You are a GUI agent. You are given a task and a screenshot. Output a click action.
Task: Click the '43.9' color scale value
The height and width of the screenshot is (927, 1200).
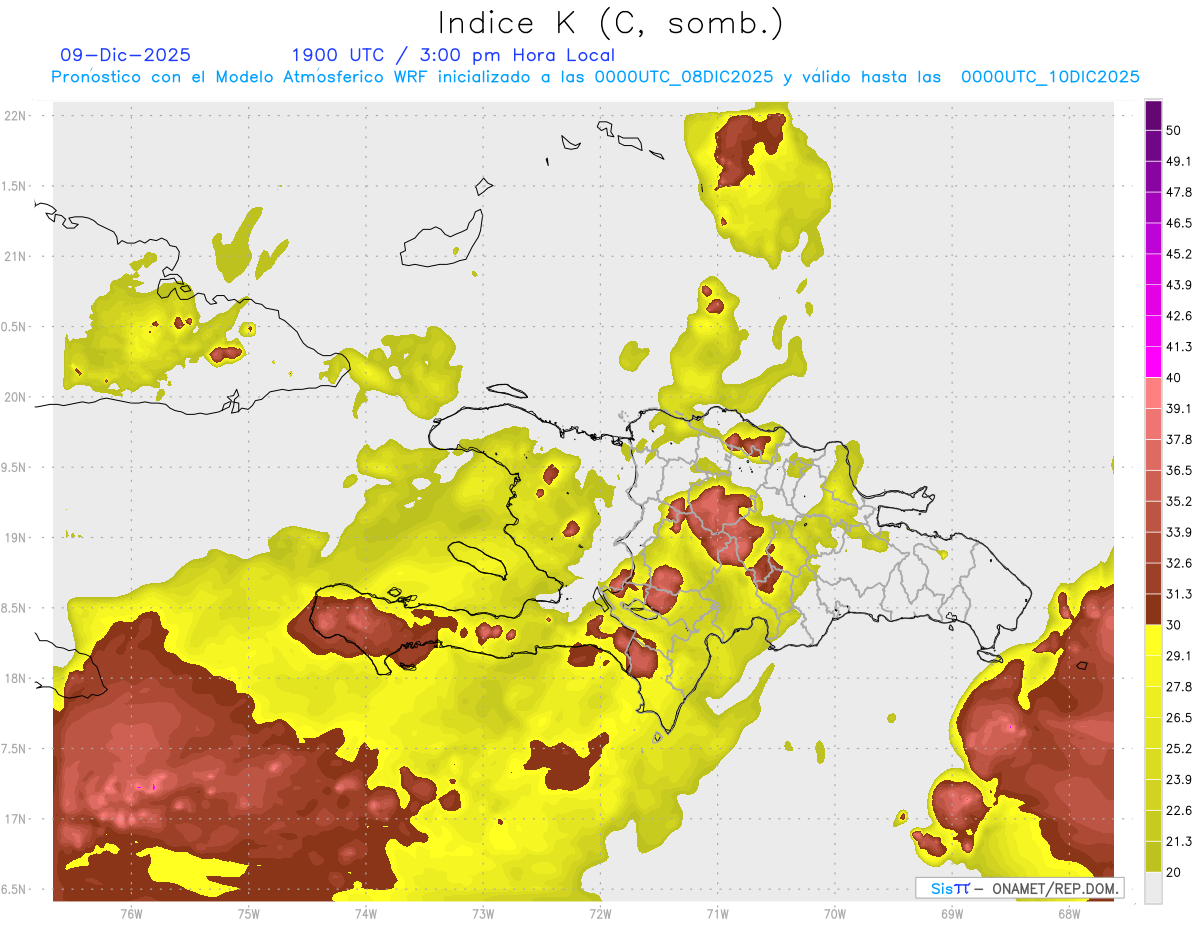click(1179, 285)
